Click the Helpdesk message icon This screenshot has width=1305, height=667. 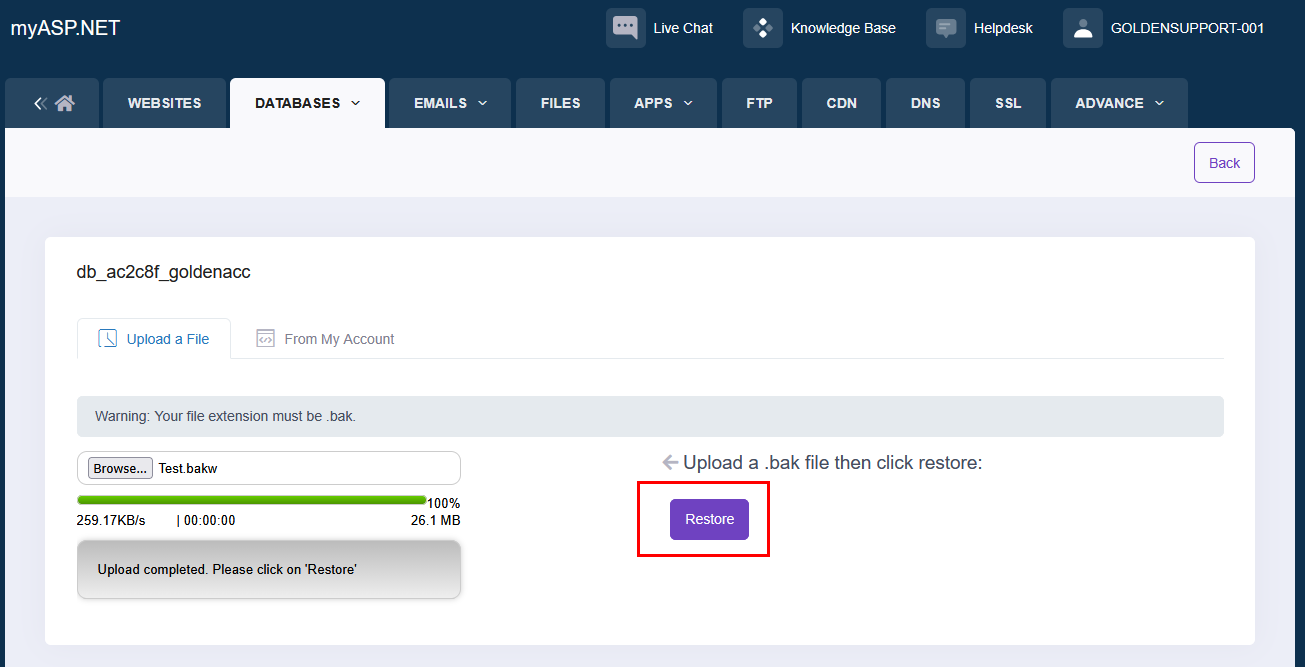tap(945, 28)
